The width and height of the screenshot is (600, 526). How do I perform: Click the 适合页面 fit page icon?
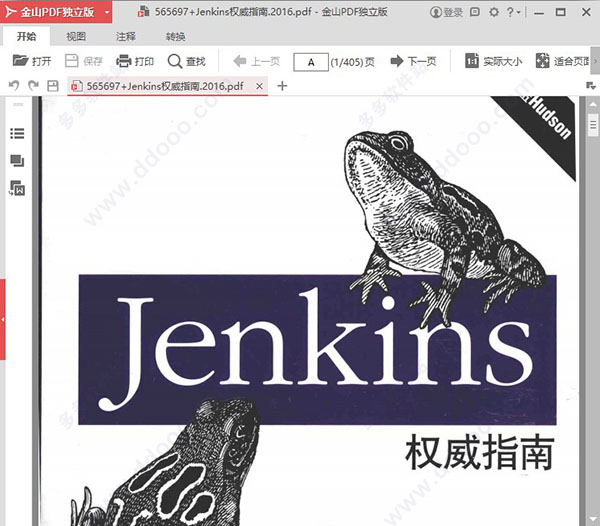pos(542,60)
